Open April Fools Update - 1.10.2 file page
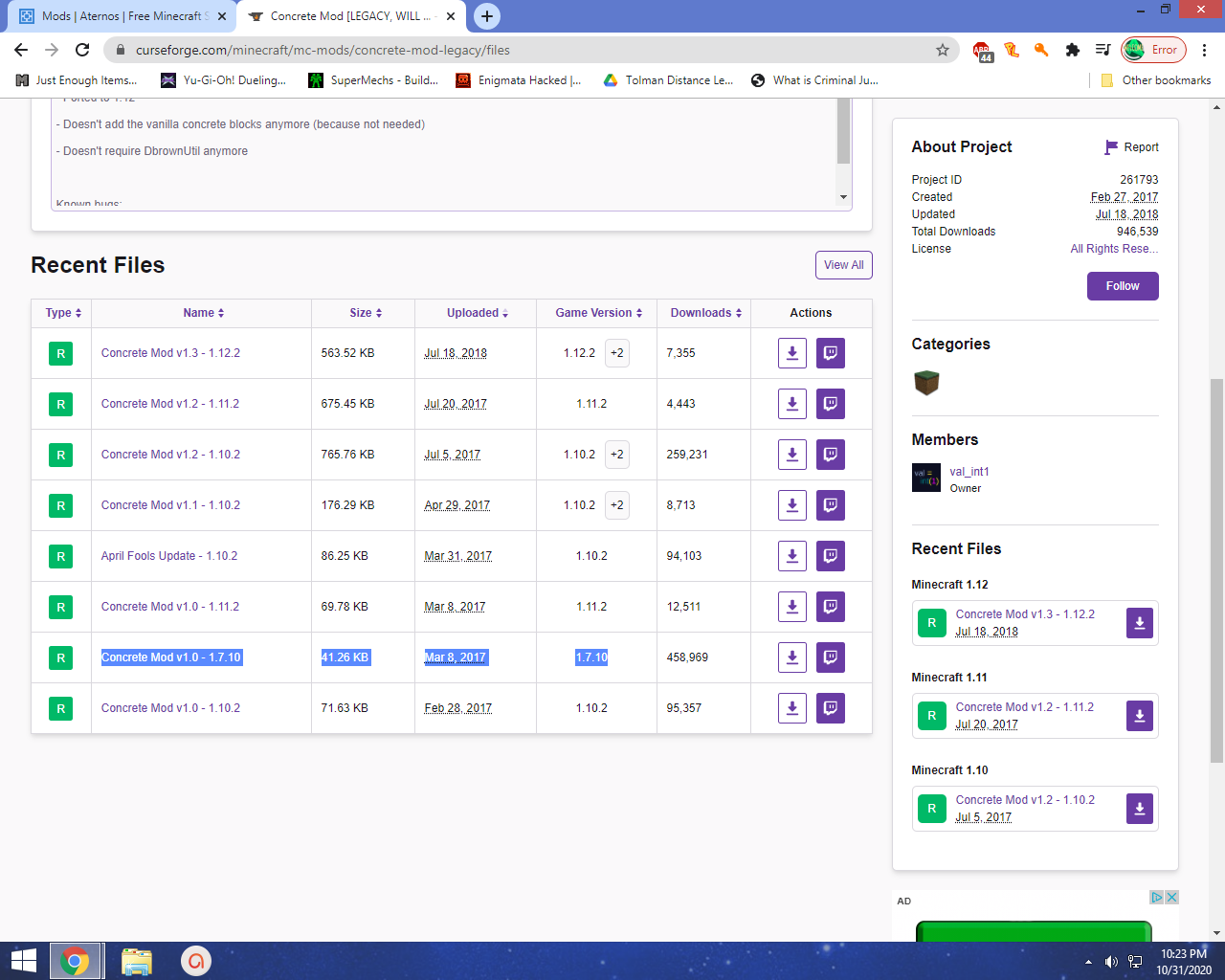1225x980 pixels. (169, 556)
